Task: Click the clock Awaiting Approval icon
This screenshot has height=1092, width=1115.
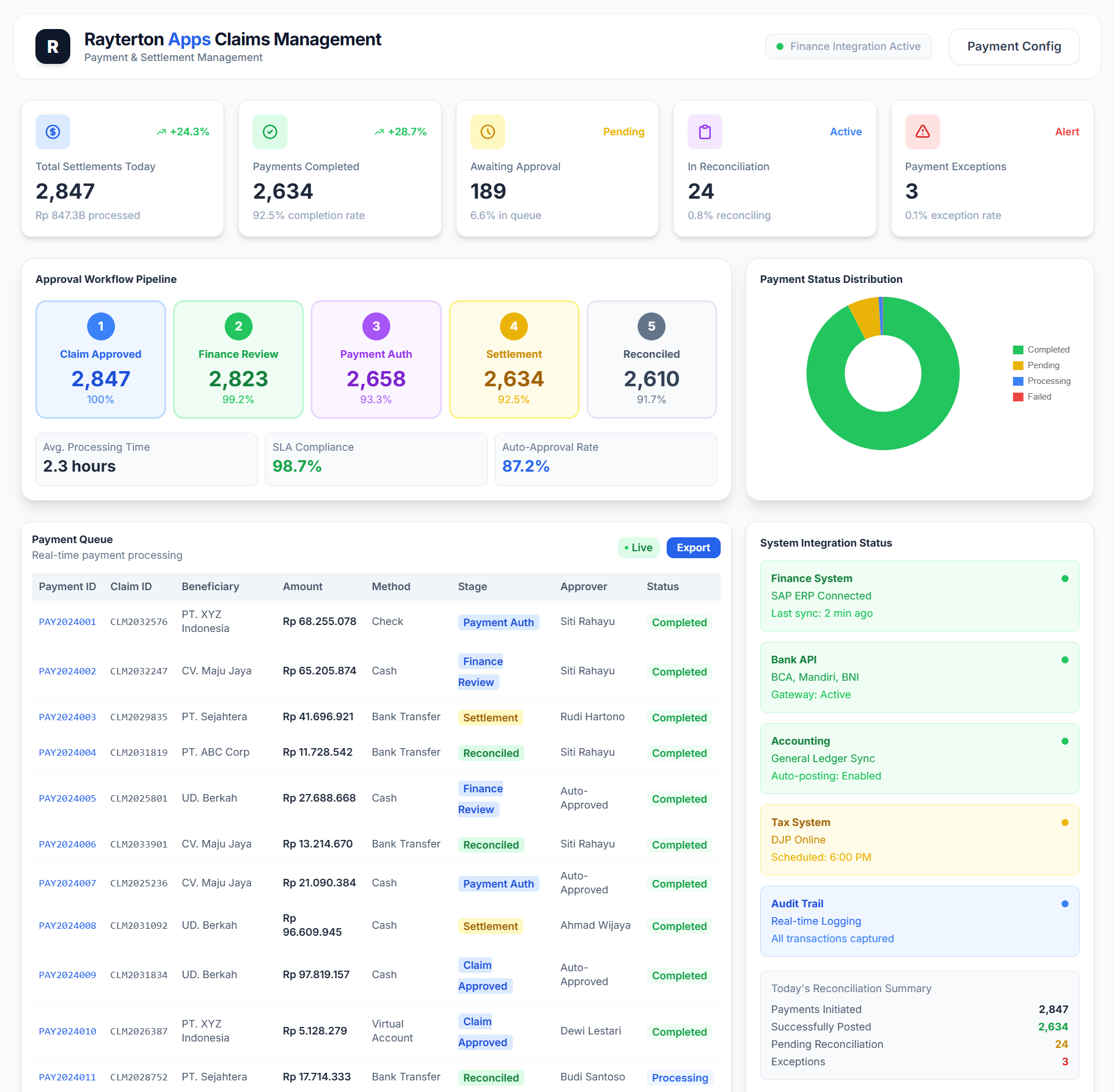Action: coord(487,132)
